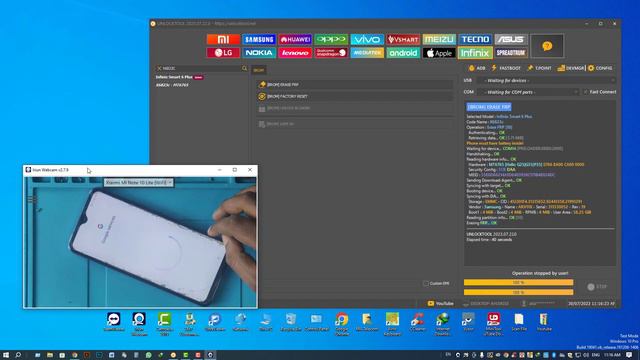Click into the model search field

201,68
